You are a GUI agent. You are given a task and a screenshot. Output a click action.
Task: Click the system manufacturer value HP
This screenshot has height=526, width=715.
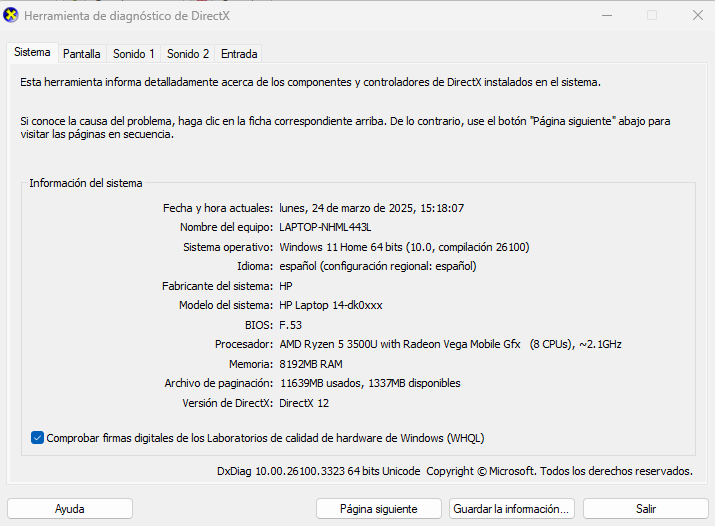tap(285, 286)
